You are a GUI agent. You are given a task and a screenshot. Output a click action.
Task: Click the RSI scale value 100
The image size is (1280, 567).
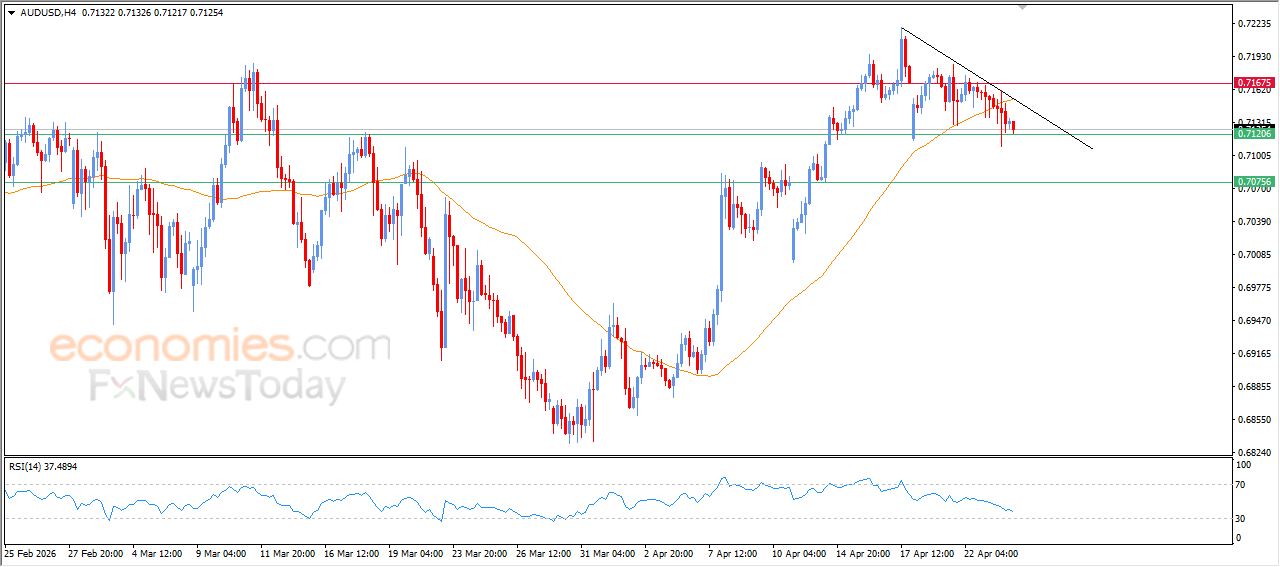pyautogui.click(x=1245, y=465)
